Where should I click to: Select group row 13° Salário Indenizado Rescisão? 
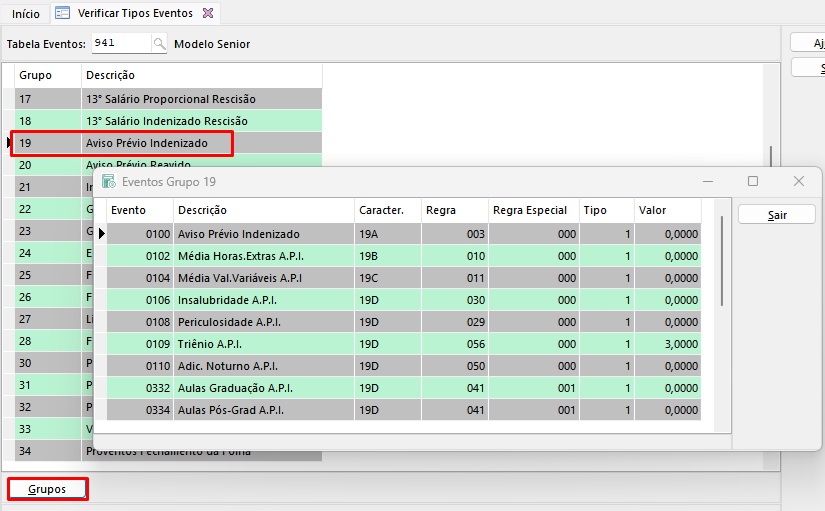(168, 121)
